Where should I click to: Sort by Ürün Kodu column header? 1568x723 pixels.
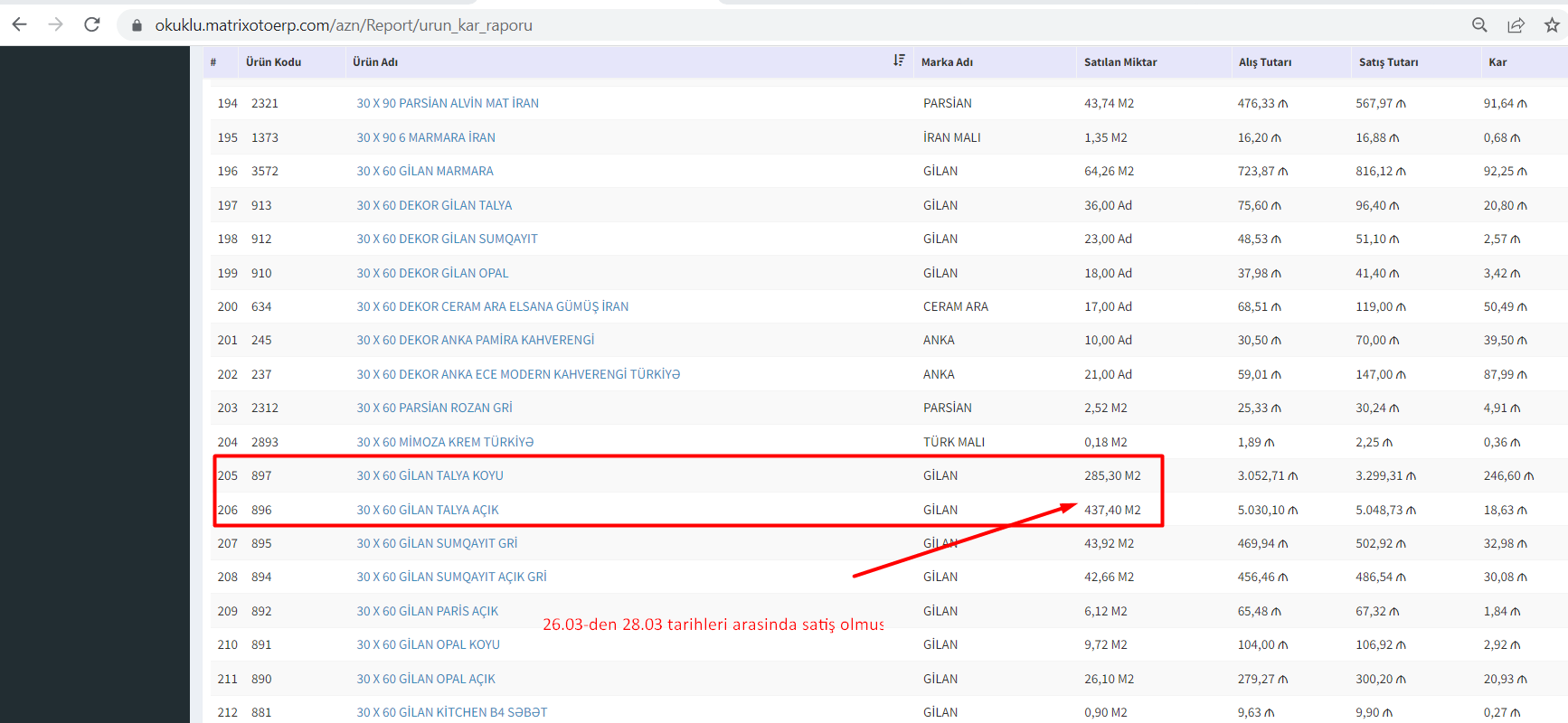[273, 62]
